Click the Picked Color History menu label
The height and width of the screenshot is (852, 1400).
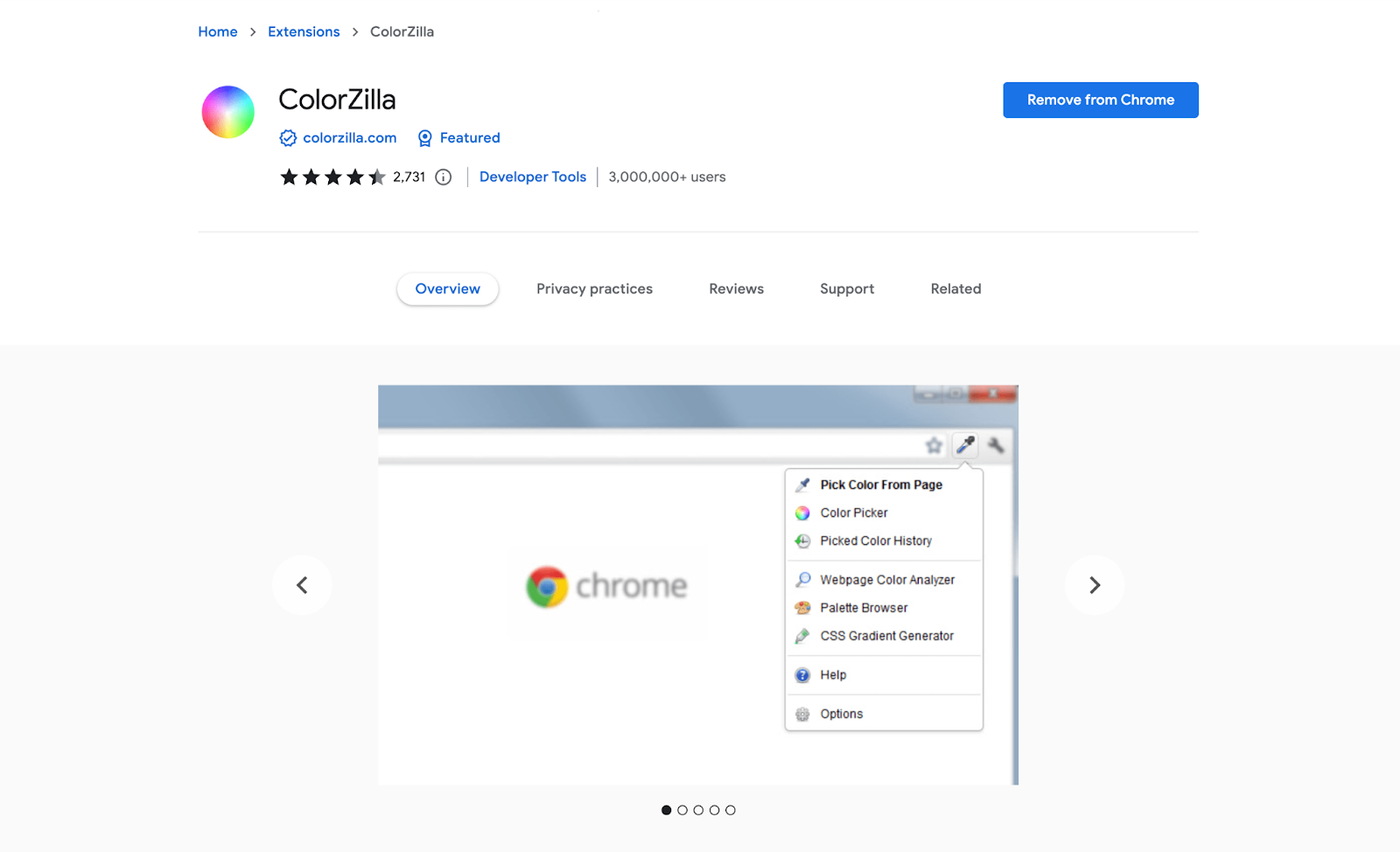point(876,541)
